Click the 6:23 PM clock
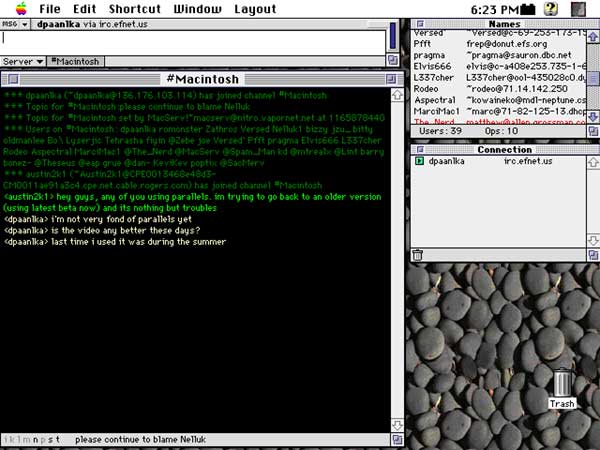The width and height of the screenshot is (600, 450). tap(494, 10)
